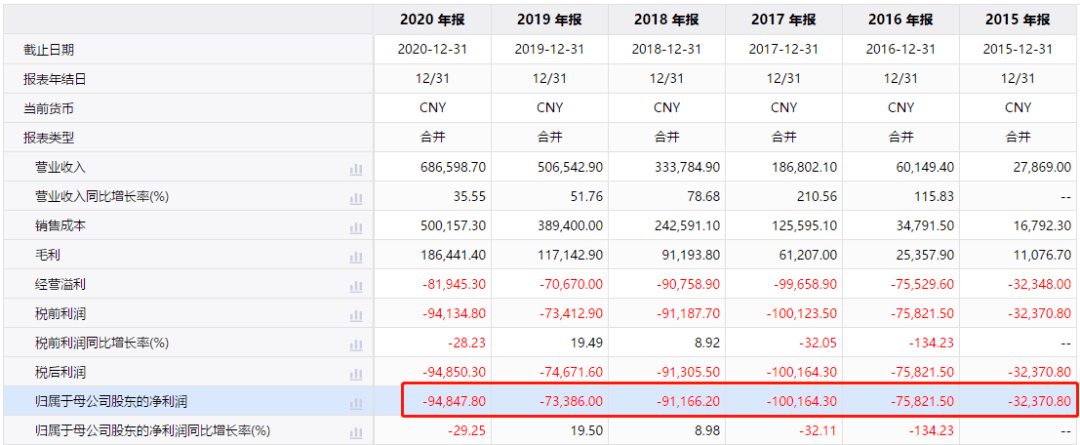1080x445 pixels.
Task: Click the 销售成本 row chart icon
Action: pos(355,227)
